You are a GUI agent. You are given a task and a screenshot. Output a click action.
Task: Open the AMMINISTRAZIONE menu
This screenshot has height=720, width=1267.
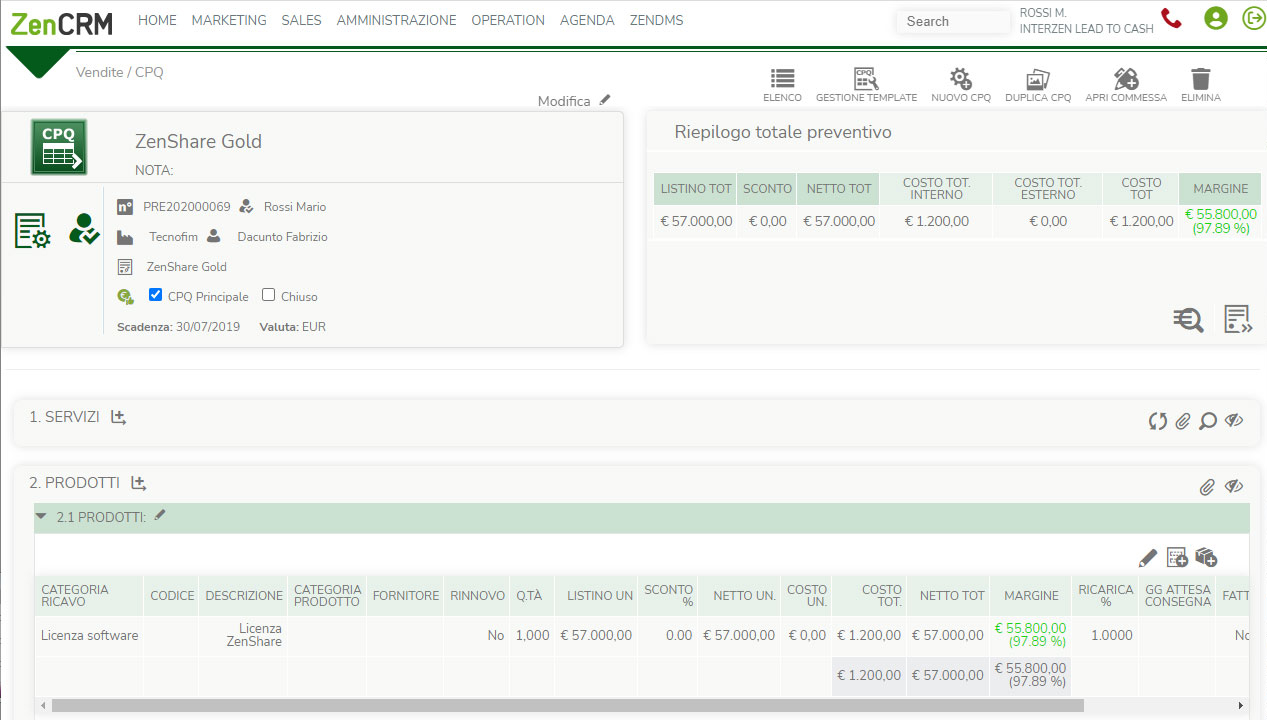(396, 20)
